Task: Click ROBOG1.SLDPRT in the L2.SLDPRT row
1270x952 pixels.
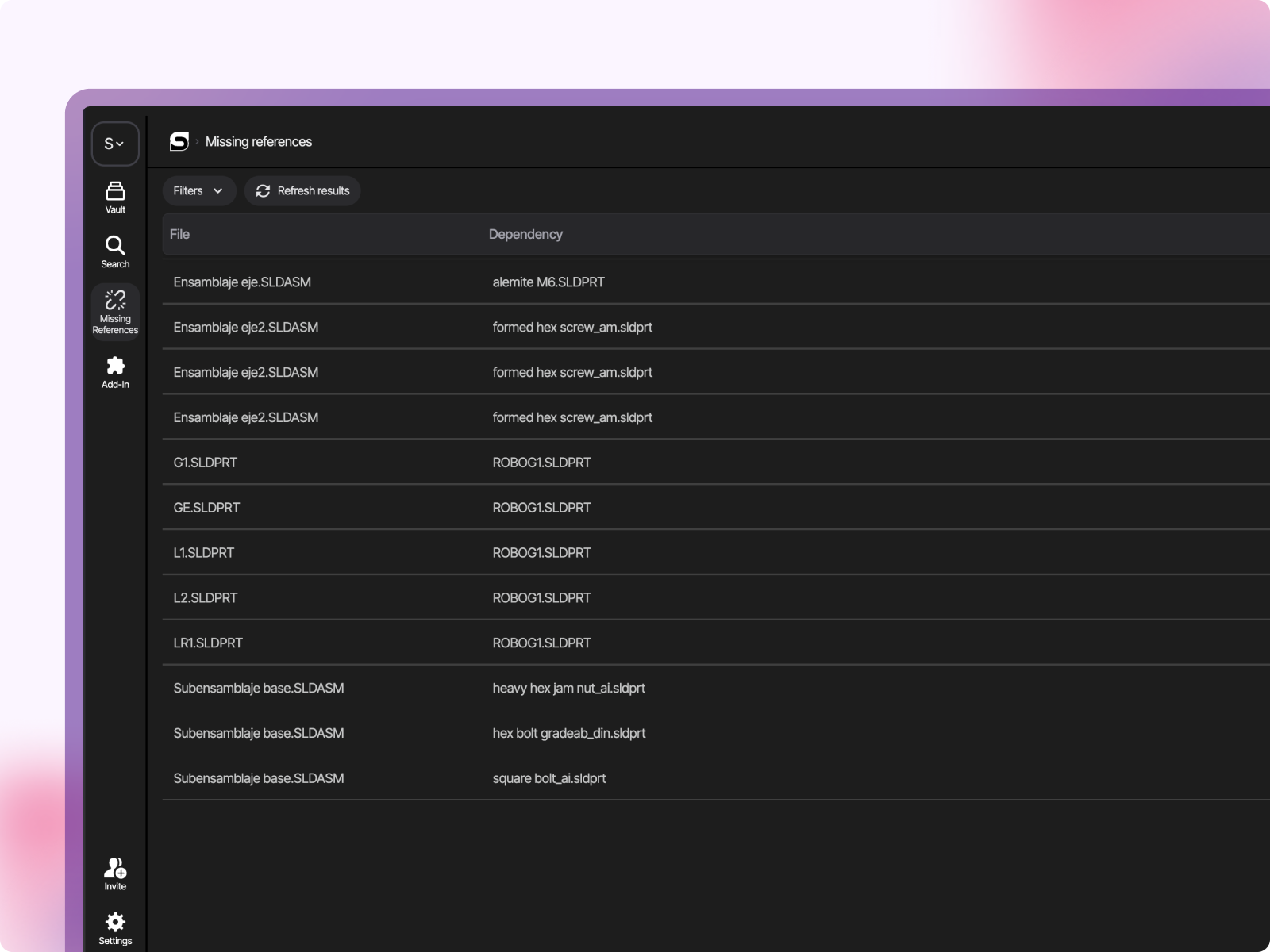Action: (x=541, y=598)
